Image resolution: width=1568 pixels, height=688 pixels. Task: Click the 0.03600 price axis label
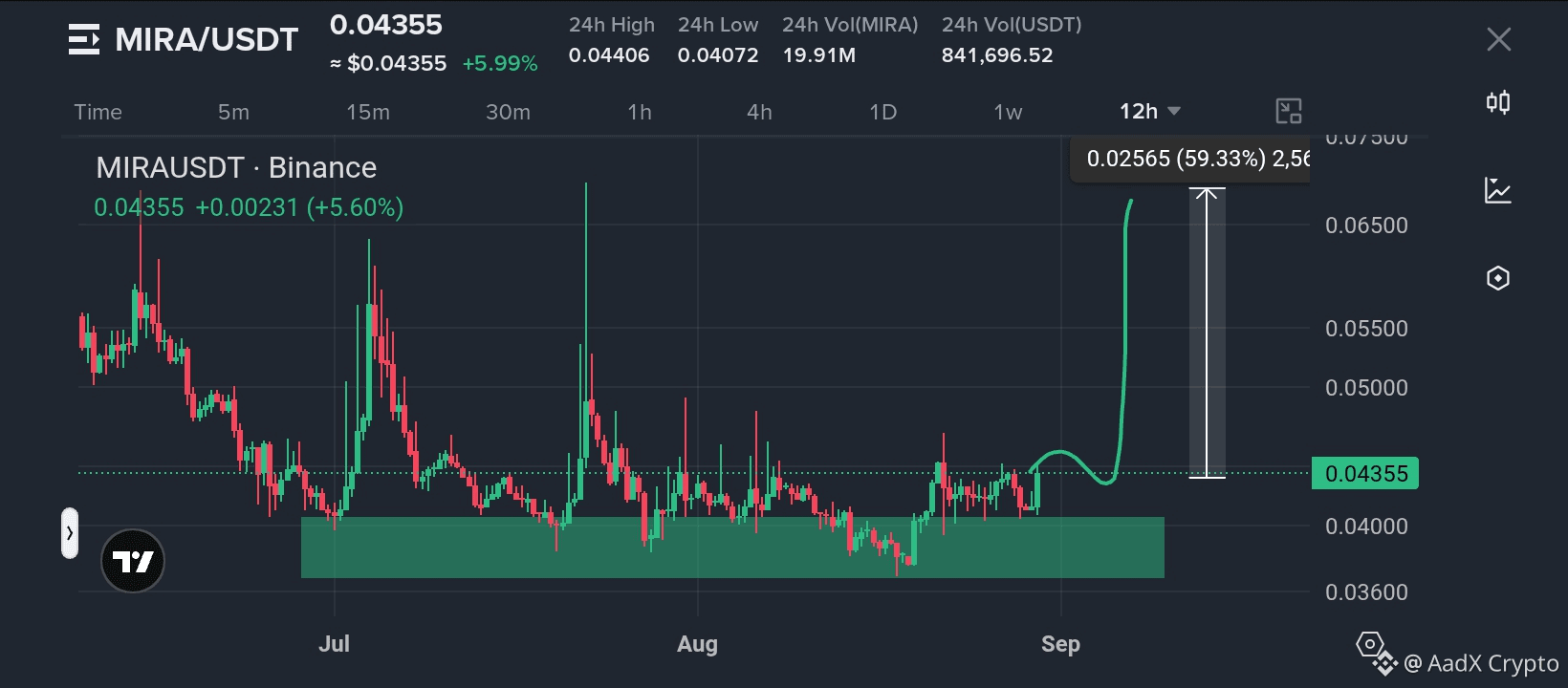(1366, 592)
